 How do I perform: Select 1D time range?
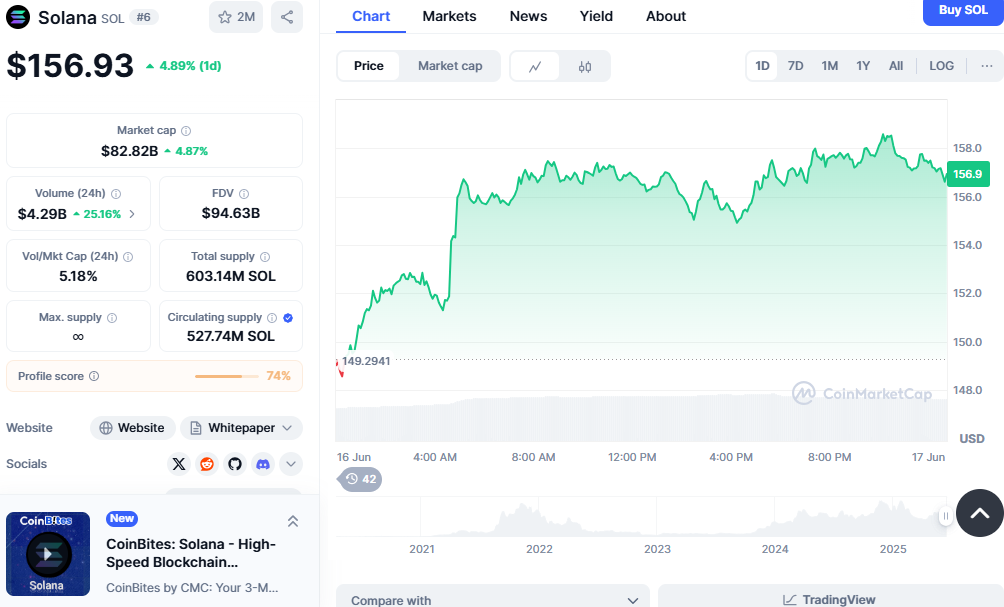coord(762,66)
